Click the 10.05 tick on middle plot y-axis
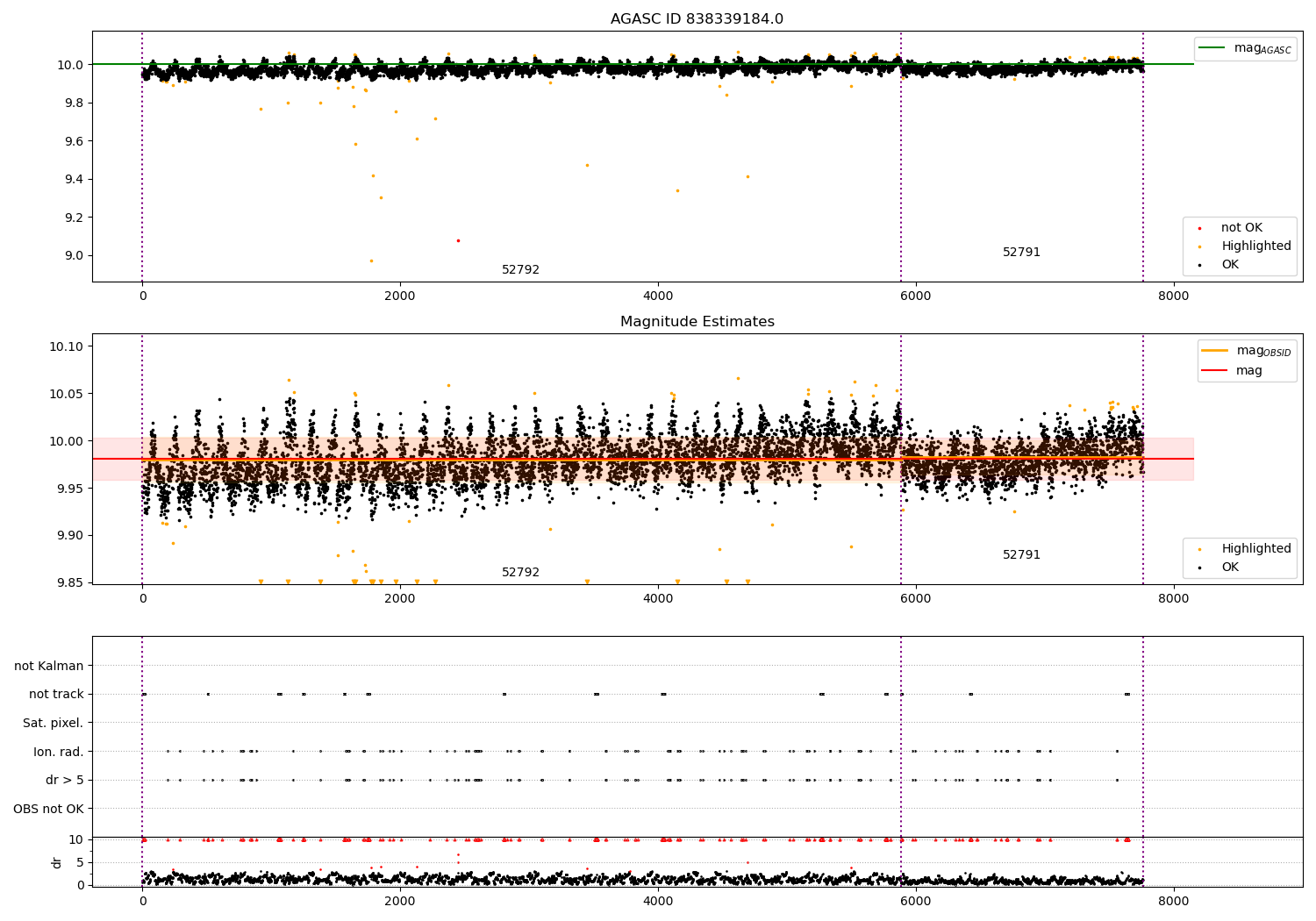The image size is (1316, 921). [x=67, y=395]
